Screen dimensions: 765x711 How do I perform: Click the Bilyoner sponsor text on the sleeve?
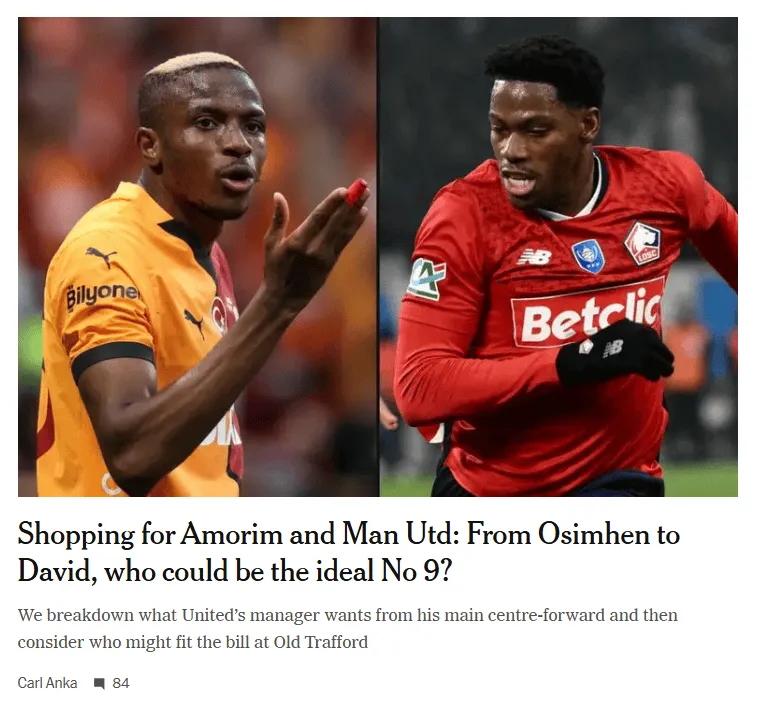click(x=103, y=294)
